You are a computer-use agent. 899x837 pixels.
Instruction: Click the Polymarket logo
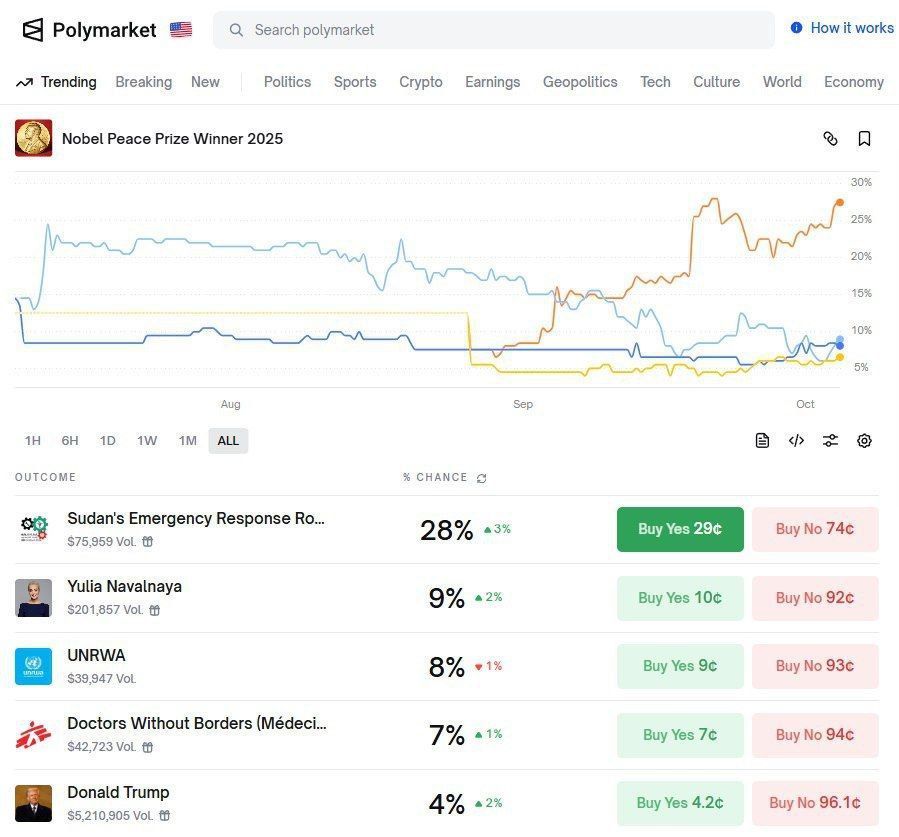pyautogui.click(x=89, y=30)
